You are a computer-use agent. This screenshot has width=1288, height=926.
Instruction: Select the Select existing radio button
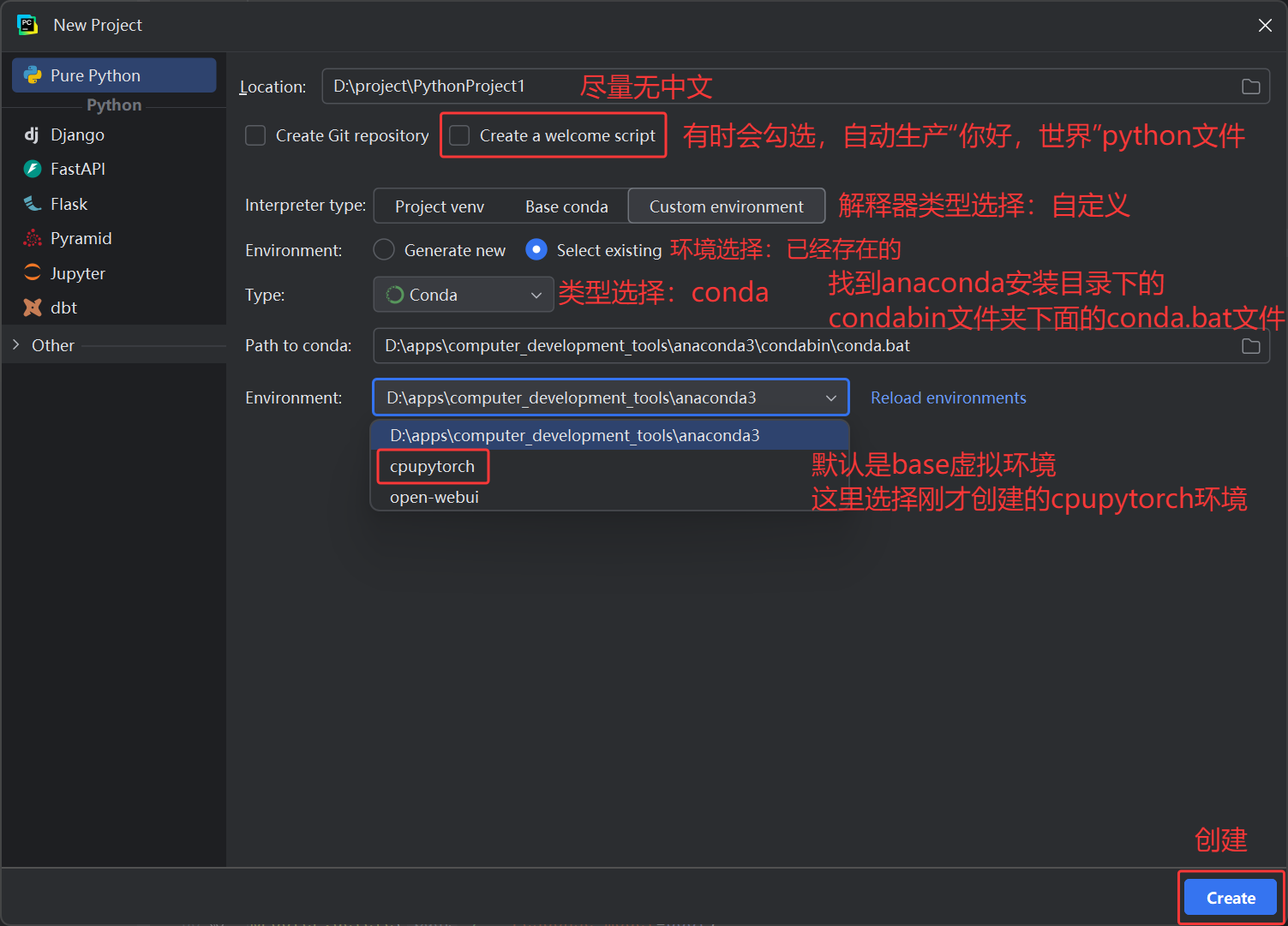coord(536,249)
